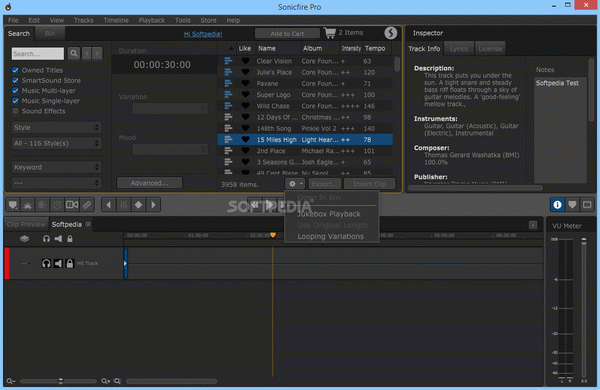The image size is (600, 390).
Task: Open the All - 116 Style(s) dropdown
Action: pos(57,143)
